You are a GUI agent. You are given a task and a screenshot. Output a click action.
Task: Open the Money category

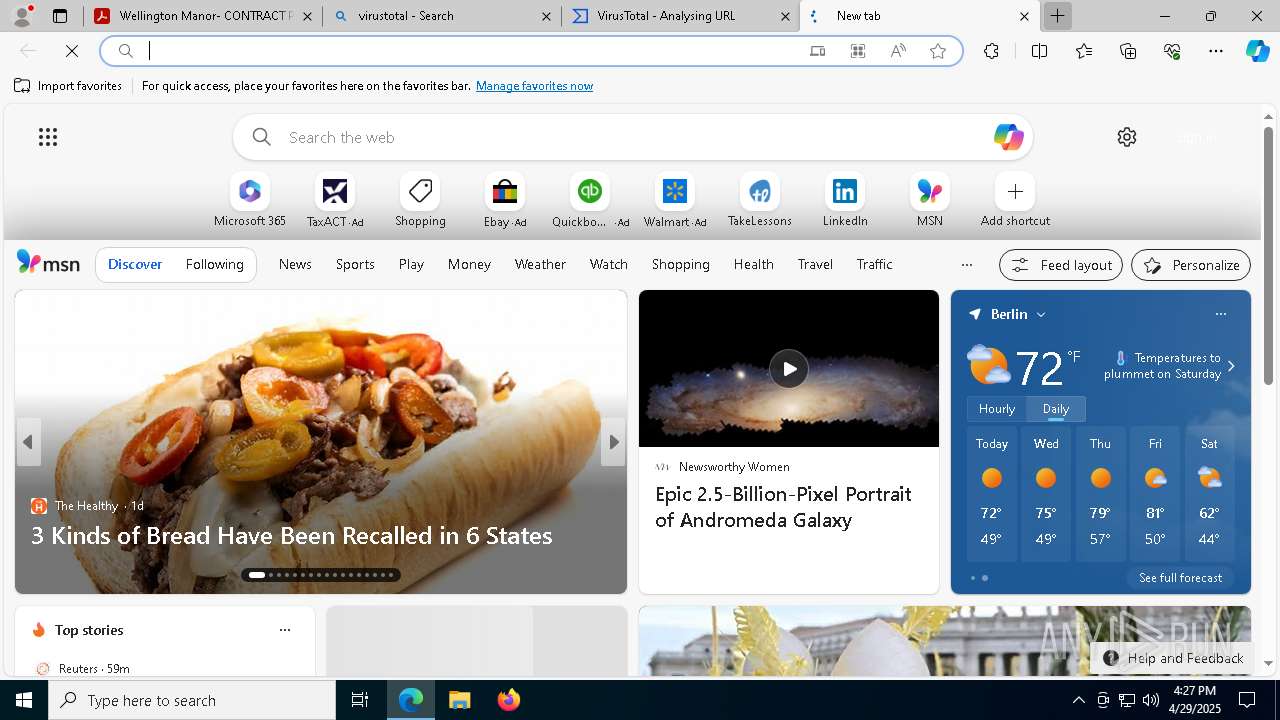pyautogui.click(x=469, y=264)
